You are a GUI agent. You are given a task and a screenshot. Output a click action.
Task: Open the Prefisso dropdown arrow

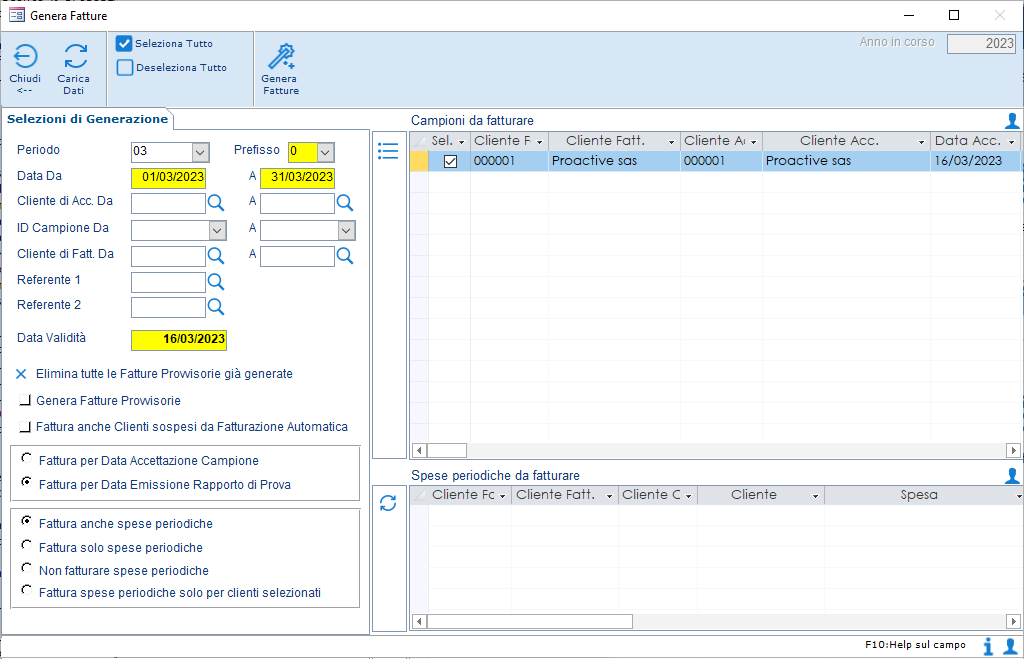tap(325, 152)
